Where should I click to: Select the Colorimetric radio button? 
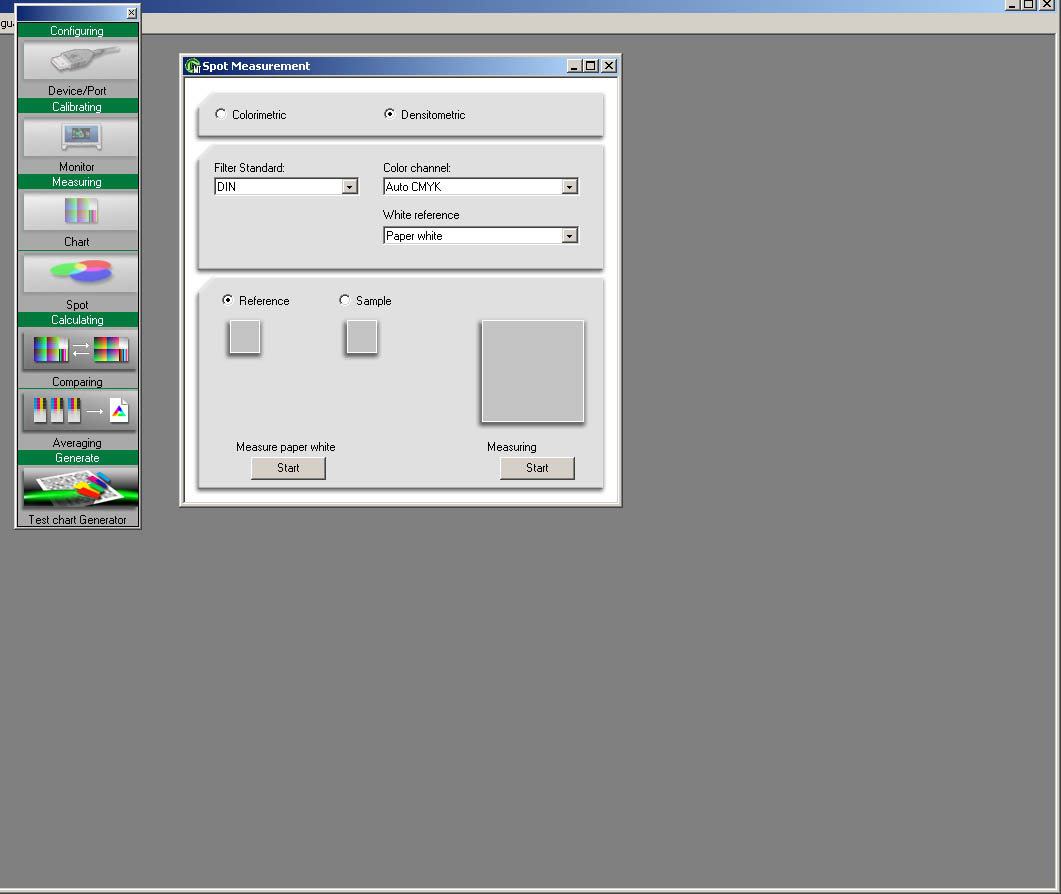coord(221,114)
